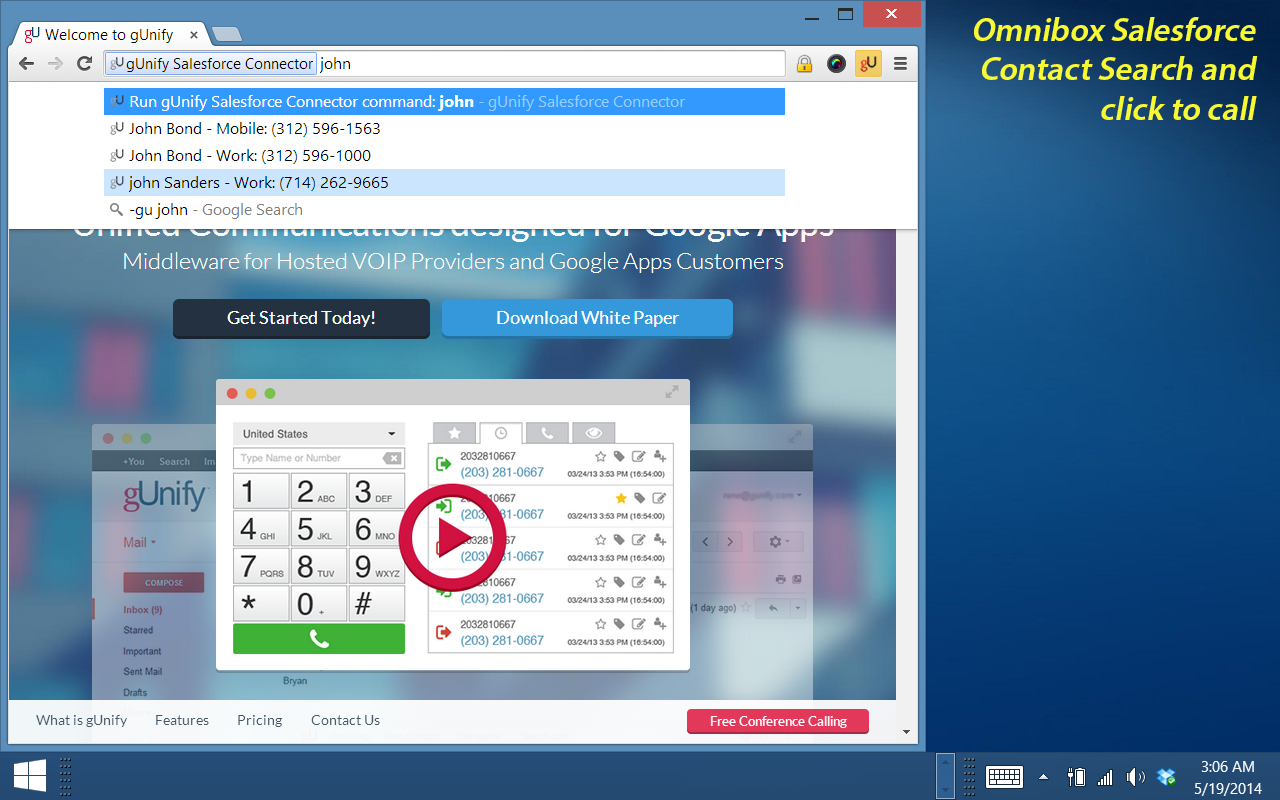Tap the 1 key on dialpad
Viewport: 1280px width, 800px height.
pos(261,491)
